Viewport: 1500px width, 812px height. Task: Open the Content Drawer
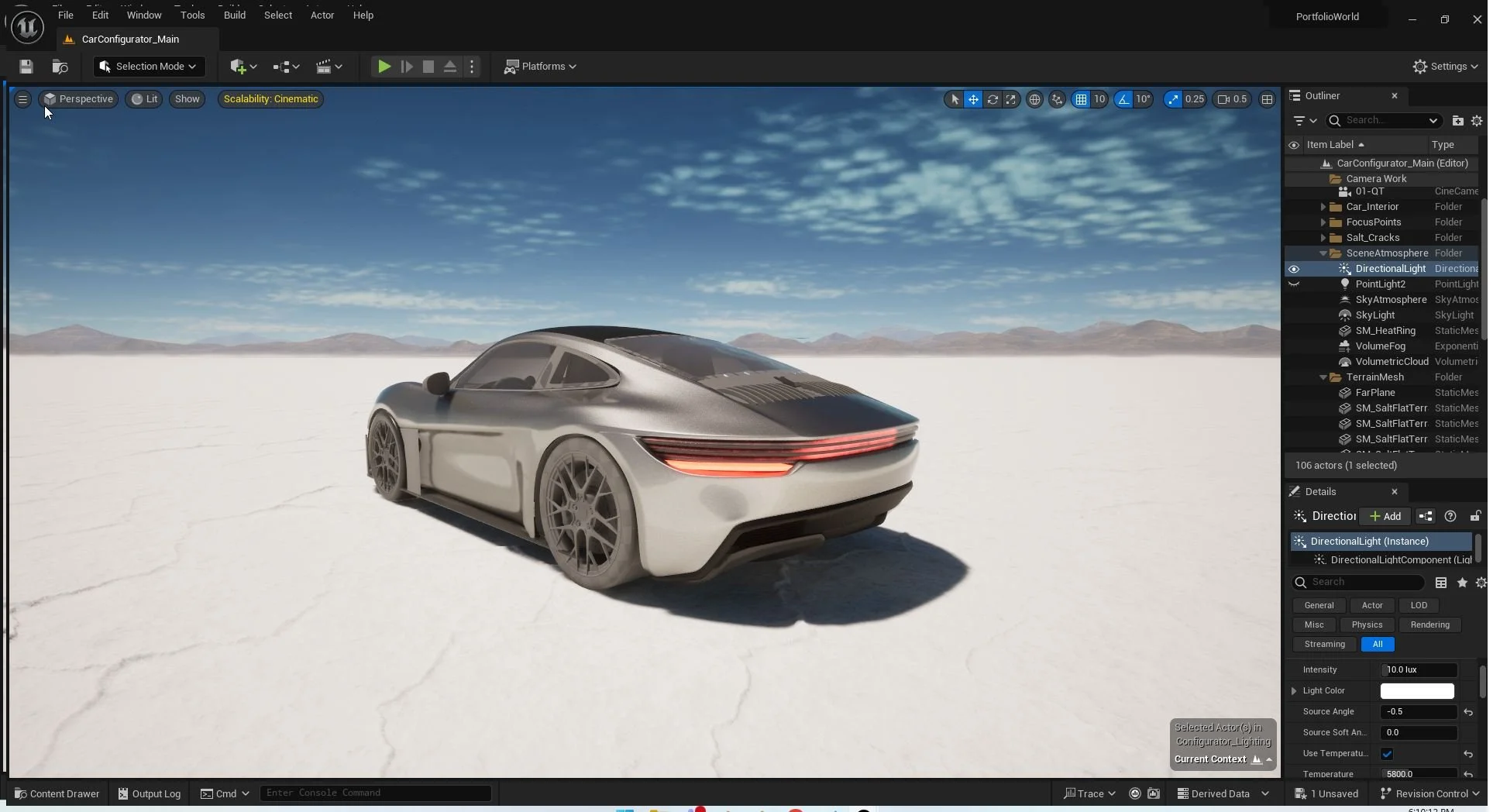tap(57, 793)
